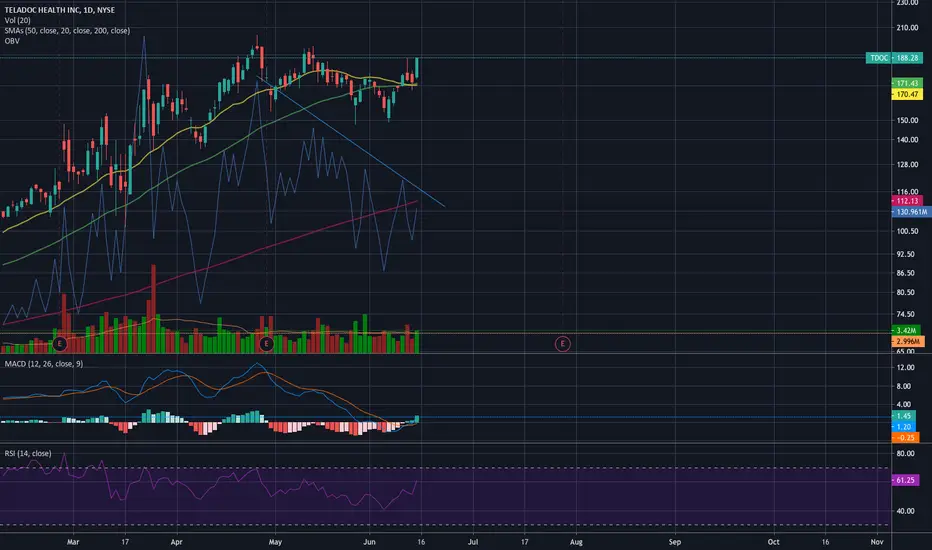Click the May date on time axis

(275, 542)
